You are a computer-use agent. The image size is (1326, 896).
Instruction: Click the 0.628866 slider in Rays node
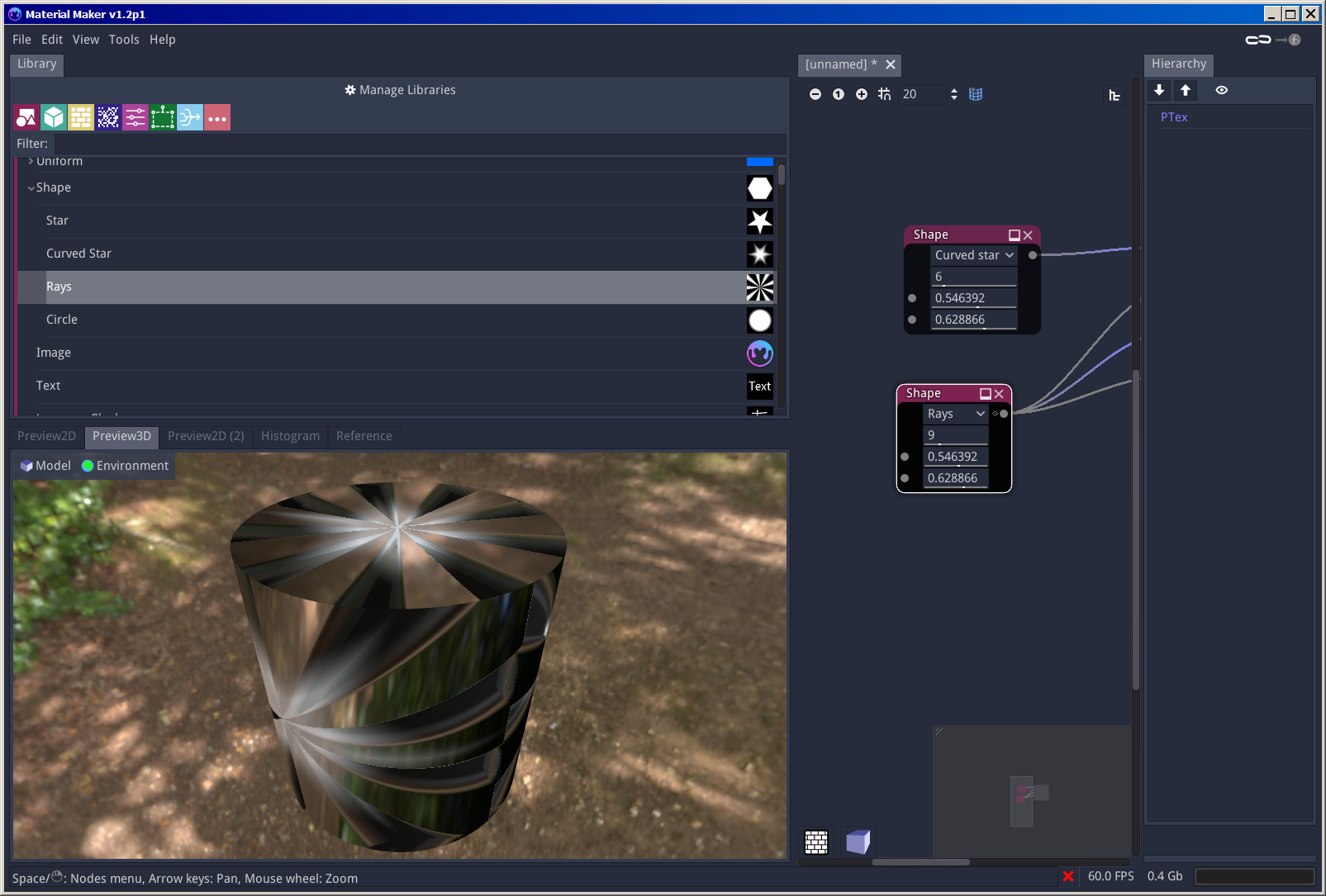[955, 479]
